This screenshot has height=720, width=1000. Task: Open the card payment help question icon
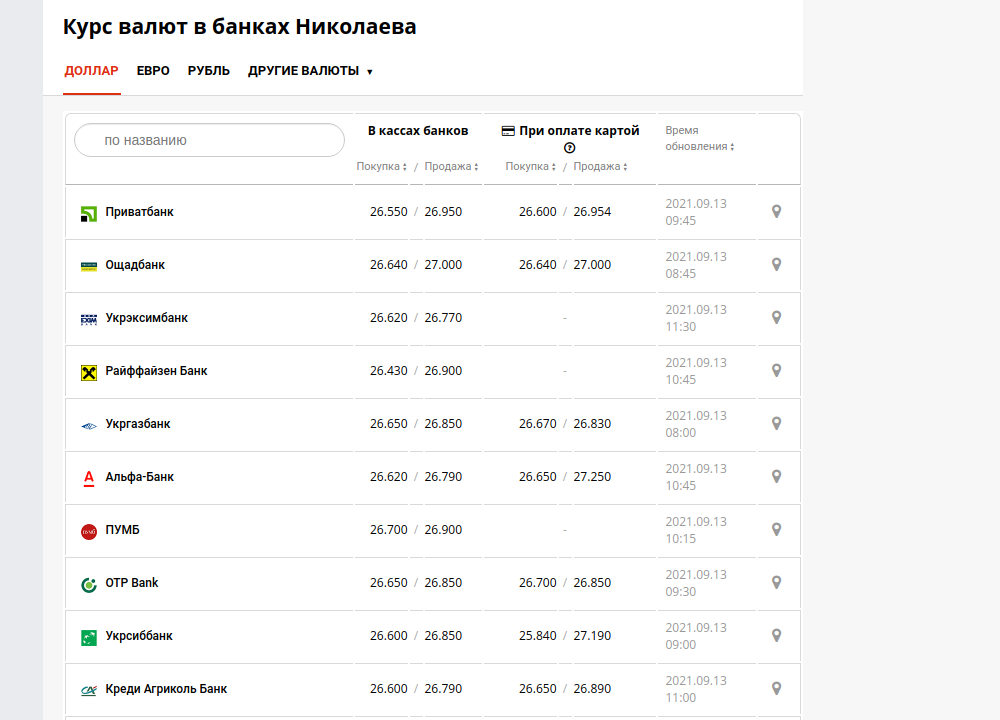point(570,148)
